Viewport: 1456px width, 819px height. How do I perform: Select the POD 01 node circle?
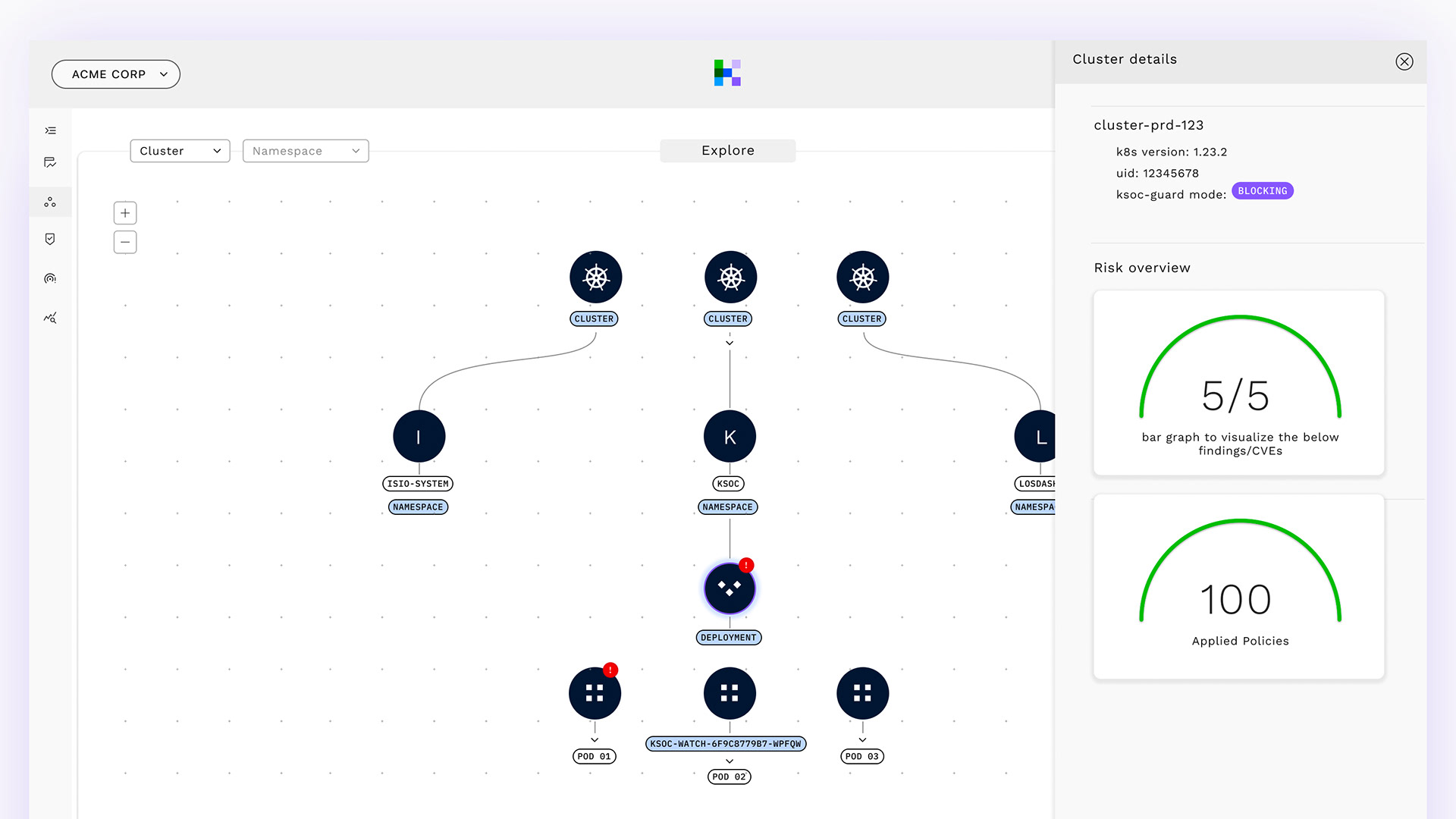[x=595, y=693]
